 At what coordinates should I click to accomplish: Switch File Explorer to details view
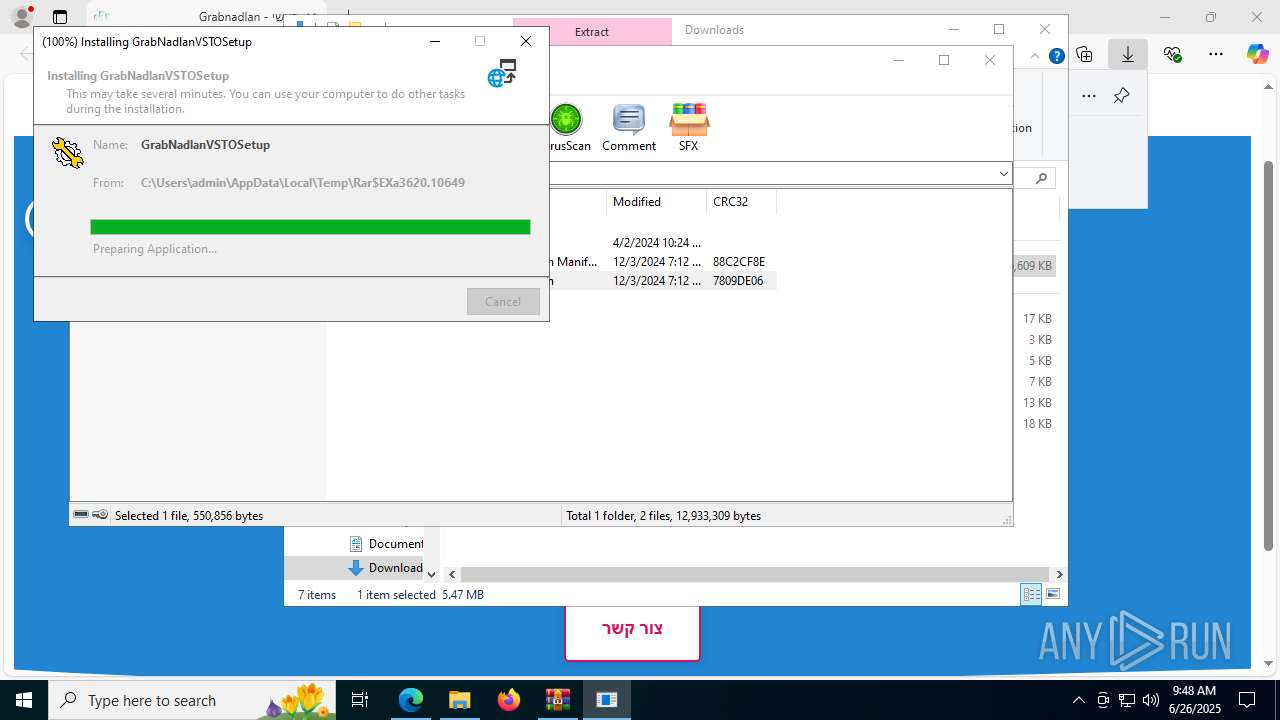[1031, 594]
